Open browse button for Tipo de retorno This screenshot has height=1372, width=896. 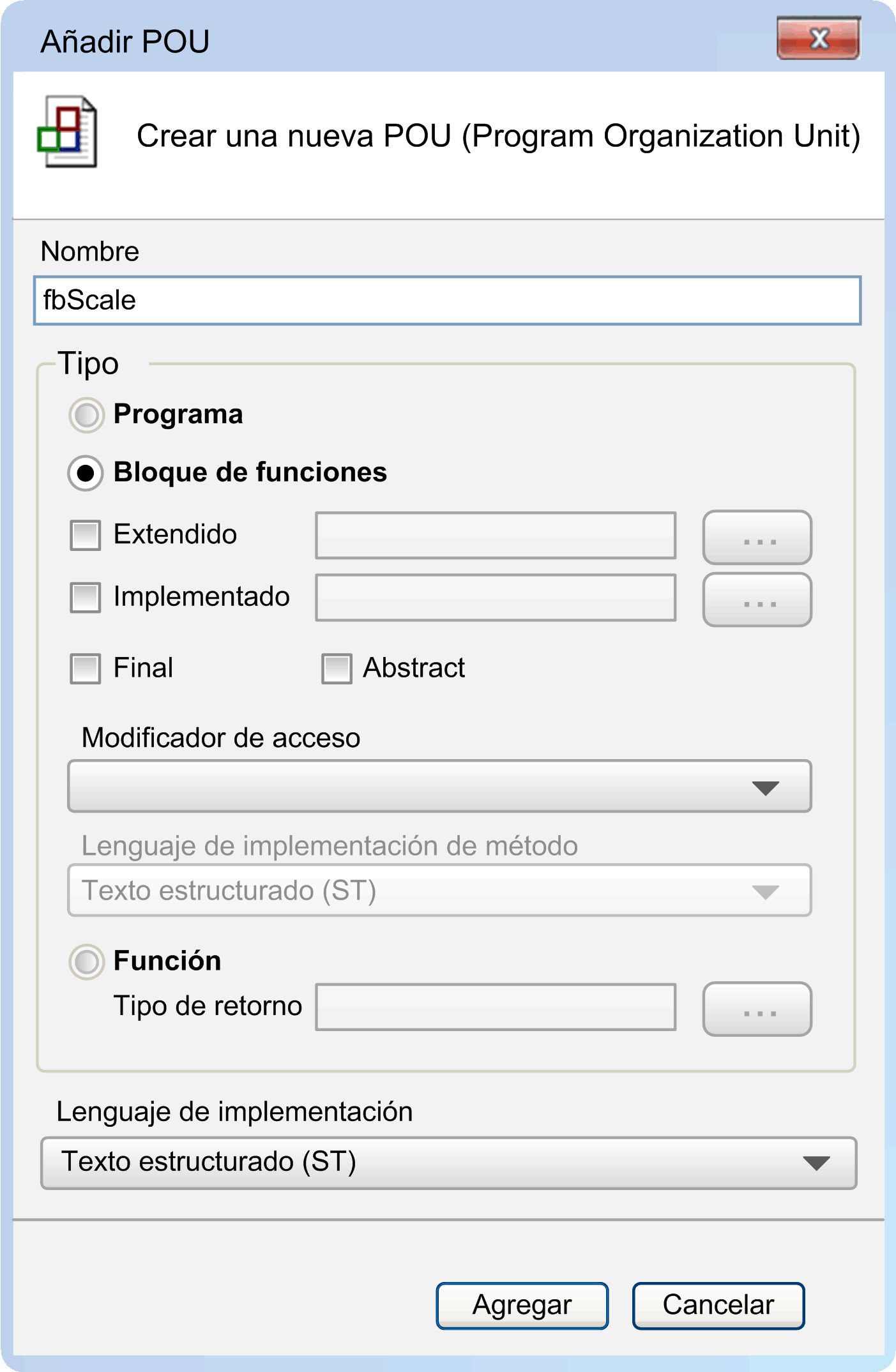[x=757, y=1009]
